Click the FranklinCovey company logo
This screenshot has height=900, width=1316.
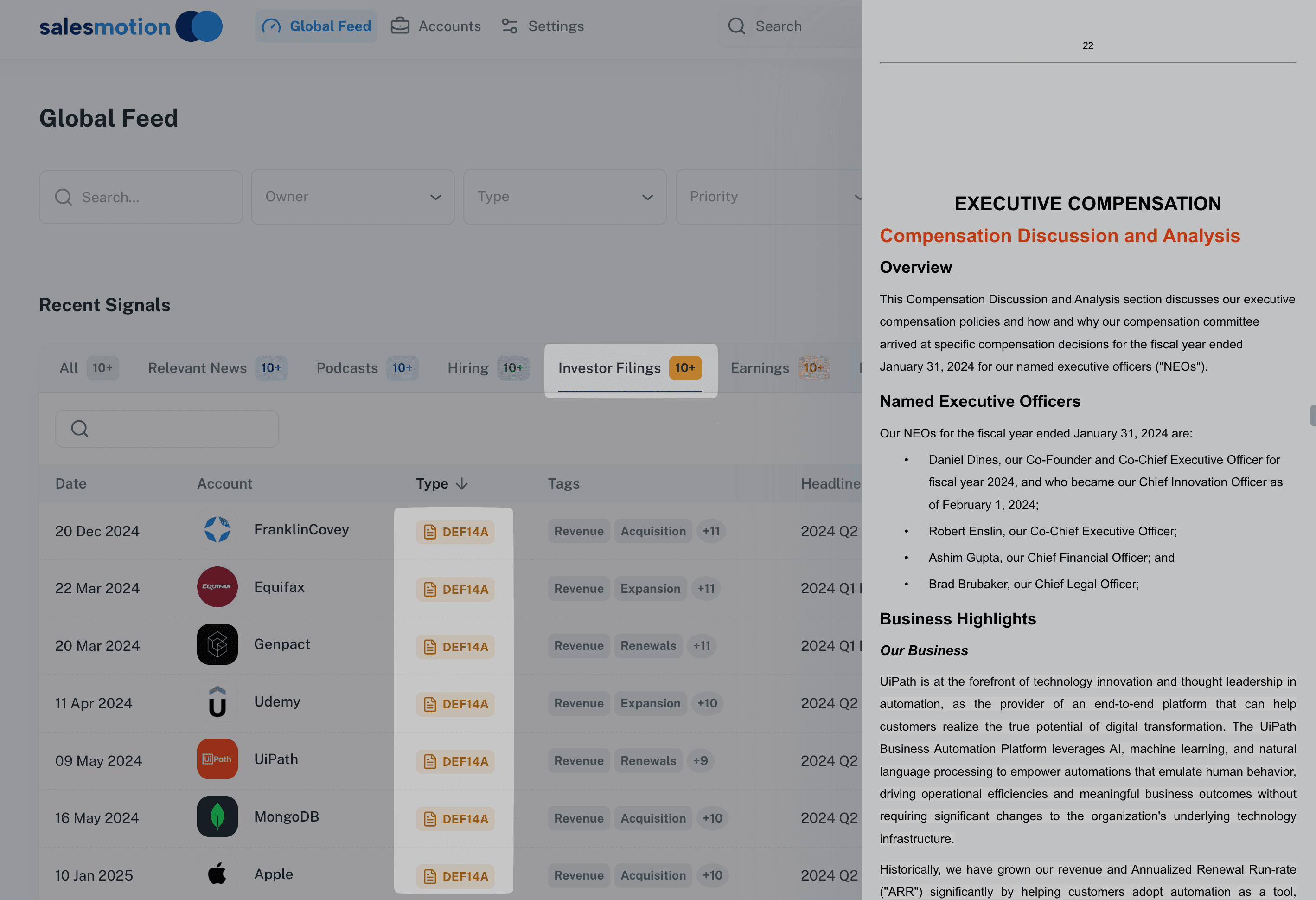[x=217, y=530]
